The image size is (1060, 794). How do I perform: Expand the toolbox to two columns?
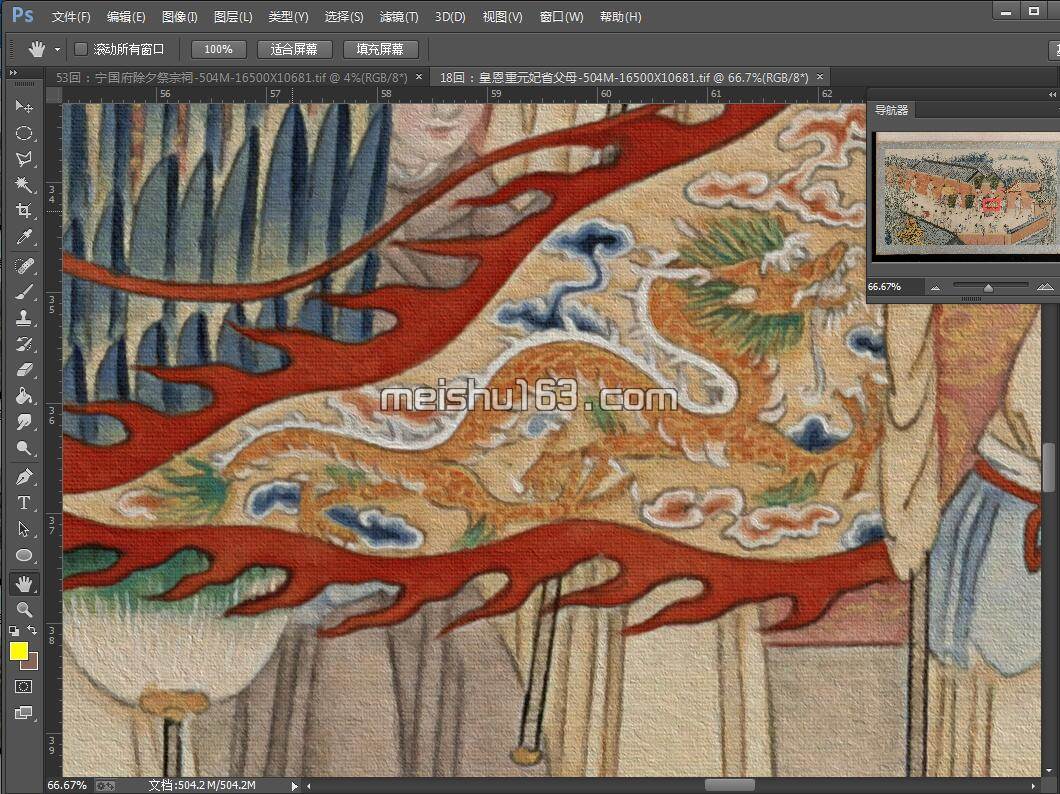click(14, 72)
